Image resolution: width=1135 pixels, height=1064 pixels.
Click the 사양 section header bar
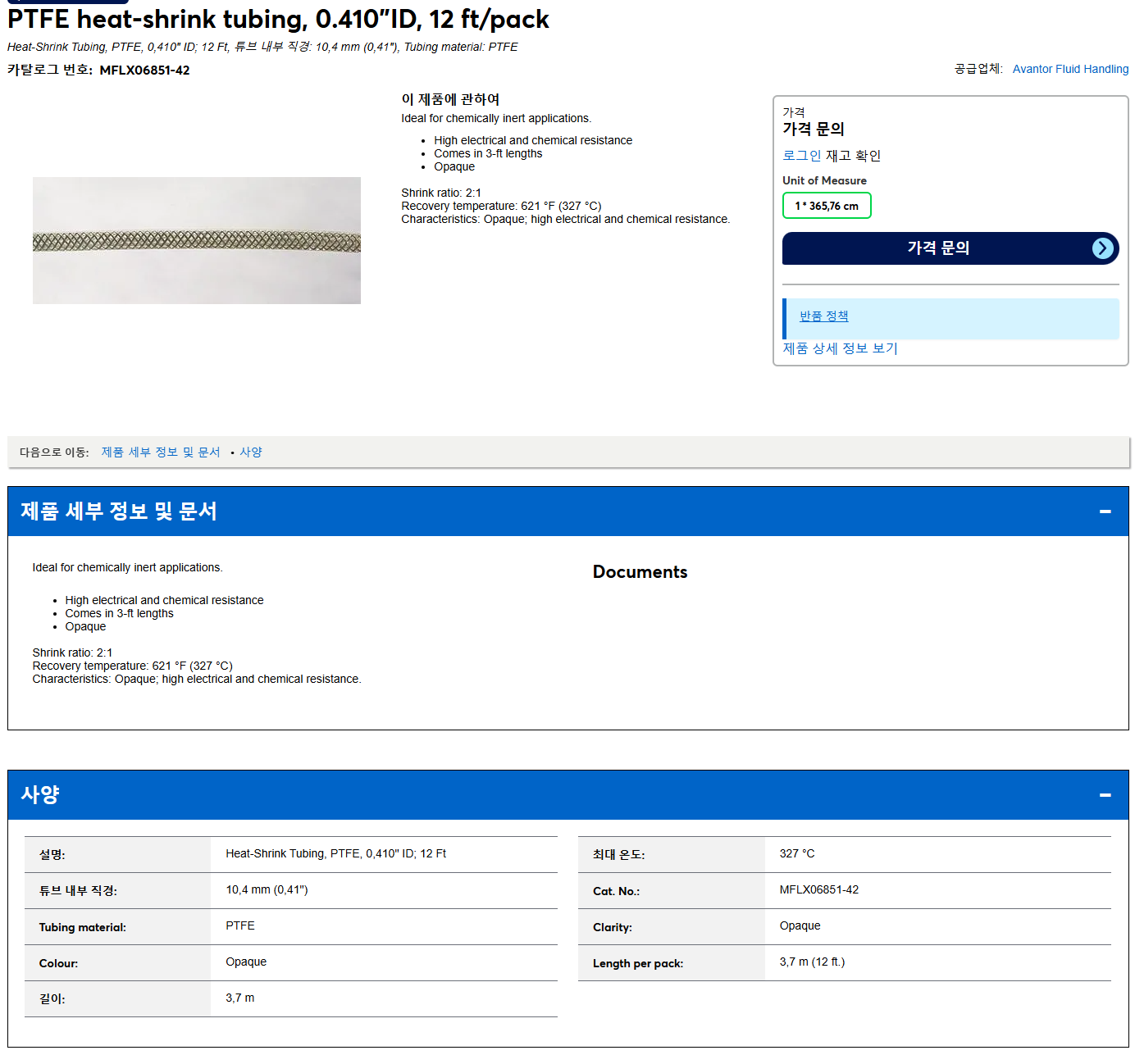click(x=567, y=795)
